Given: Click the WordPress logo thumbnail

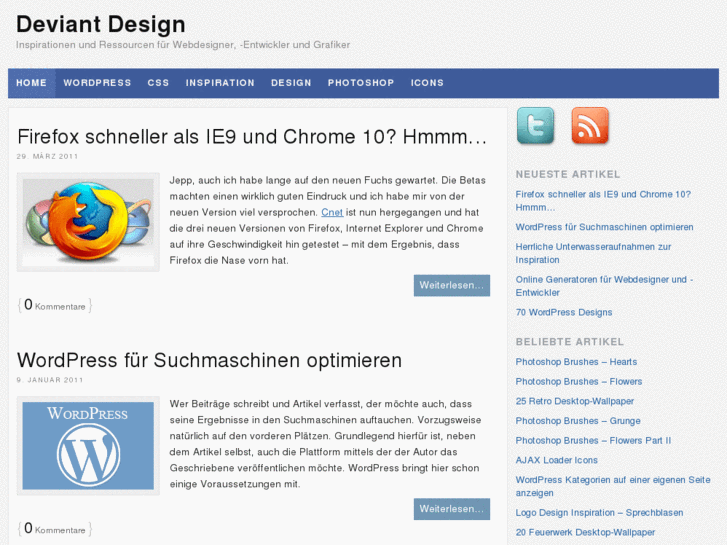Looking at the screenshot, I should point(88,446).
